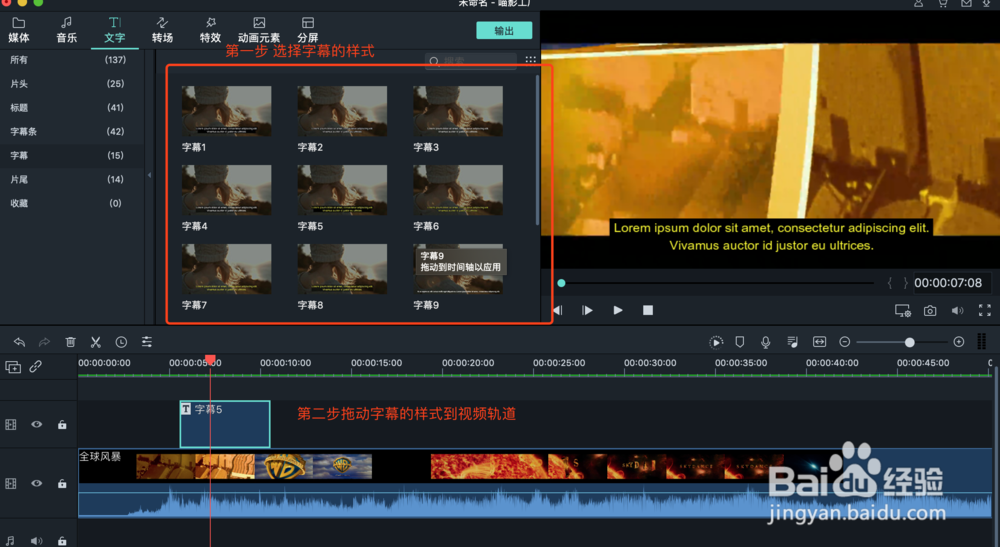Step back one frame in preview
The width and height of the screenshot is (1000, 547).
click(x=558, y=310)
